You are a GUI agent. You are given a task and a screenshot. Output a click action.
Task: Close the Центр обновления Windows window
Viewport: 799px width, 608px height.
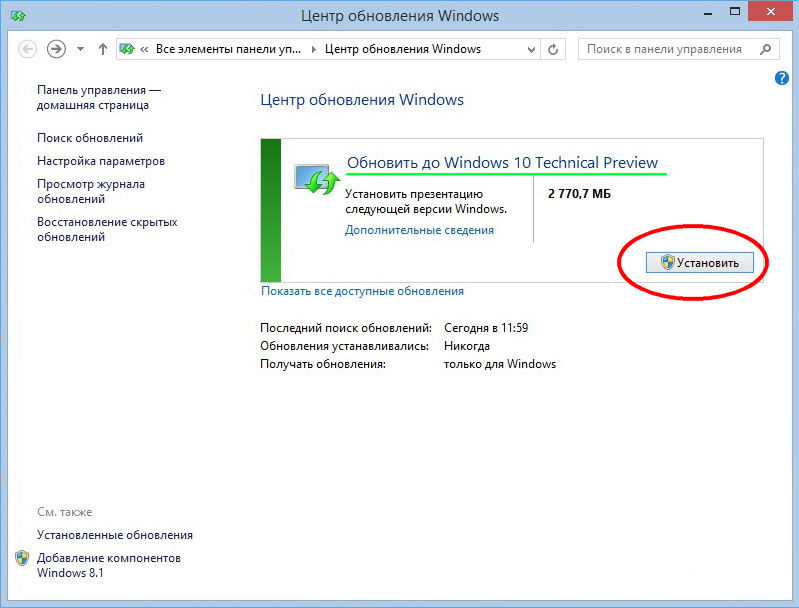(x=770, y=11)
